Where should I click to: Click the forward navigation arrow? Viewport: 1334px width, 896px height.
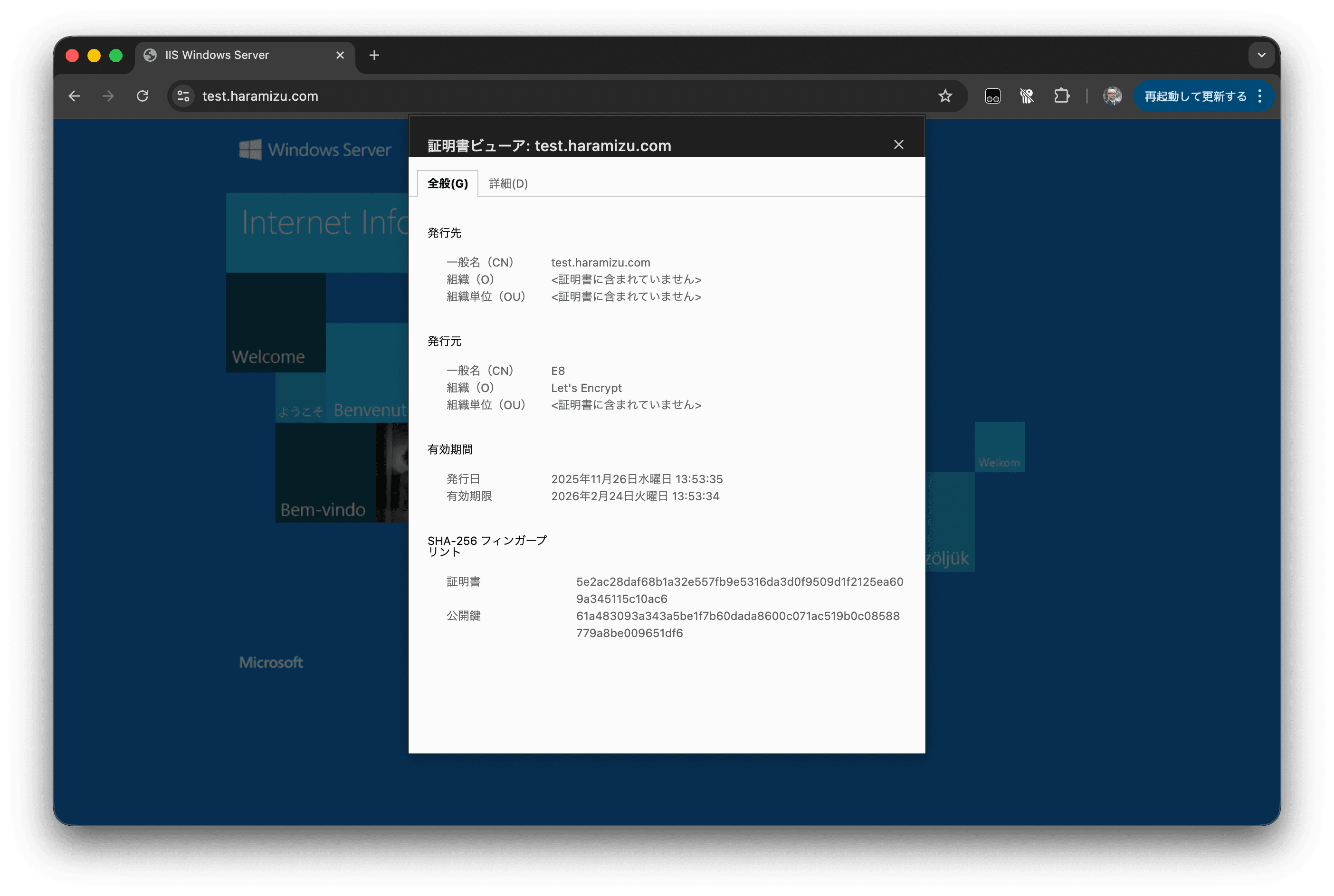[x=108, y=96]
